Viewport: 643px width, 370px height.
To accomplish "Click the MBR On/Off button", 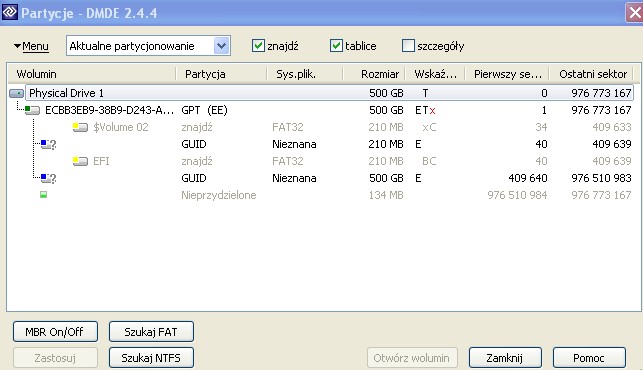I will 55,331.
